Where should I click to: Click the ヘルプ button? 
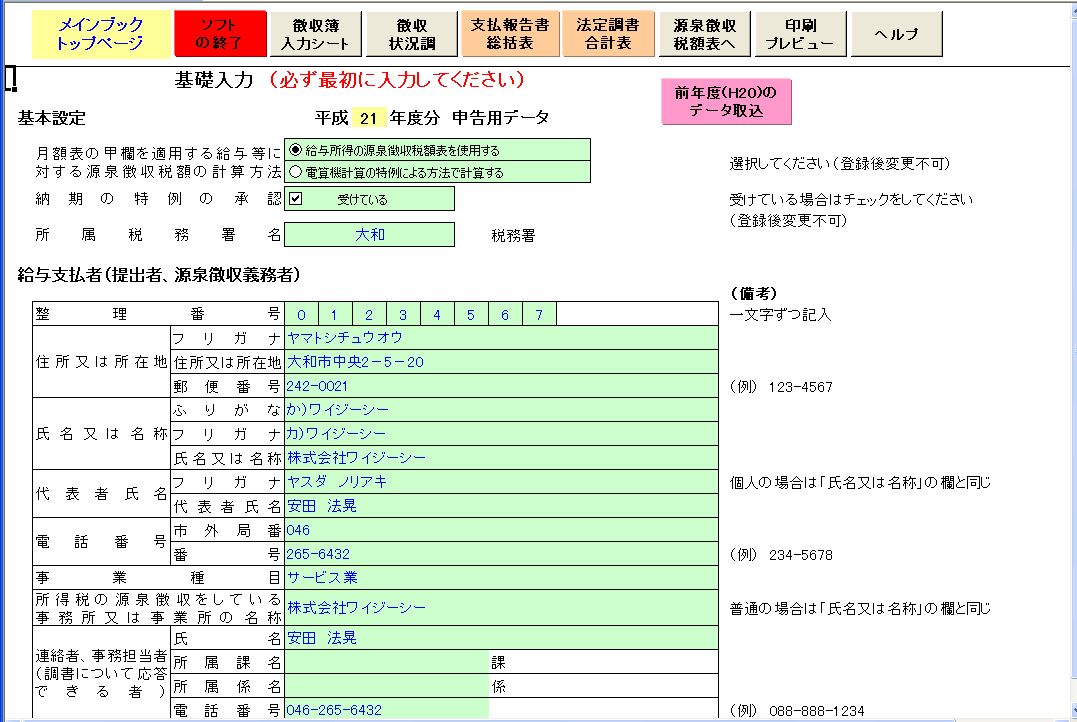click(896, 34)
